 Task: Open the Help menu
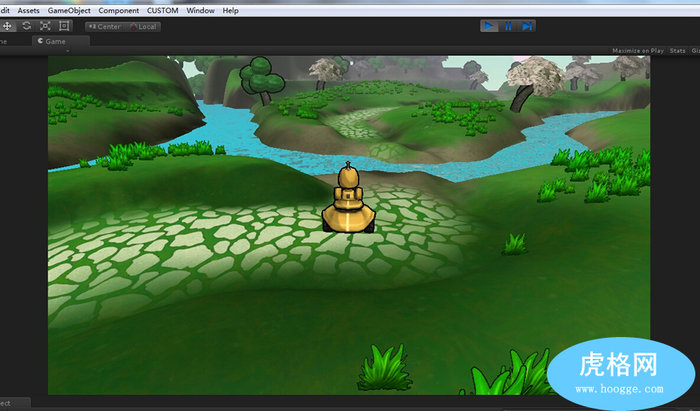pos(230,10)
